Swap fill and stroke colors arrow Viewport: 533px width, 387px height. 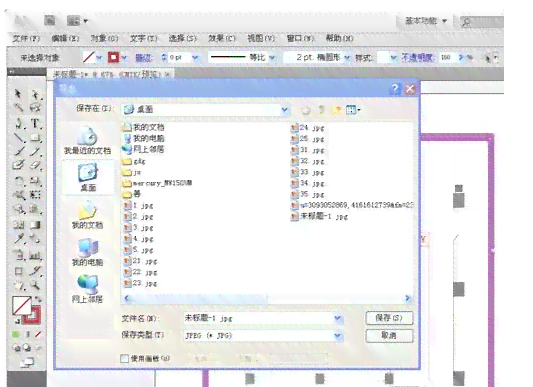tap(38, 300)
